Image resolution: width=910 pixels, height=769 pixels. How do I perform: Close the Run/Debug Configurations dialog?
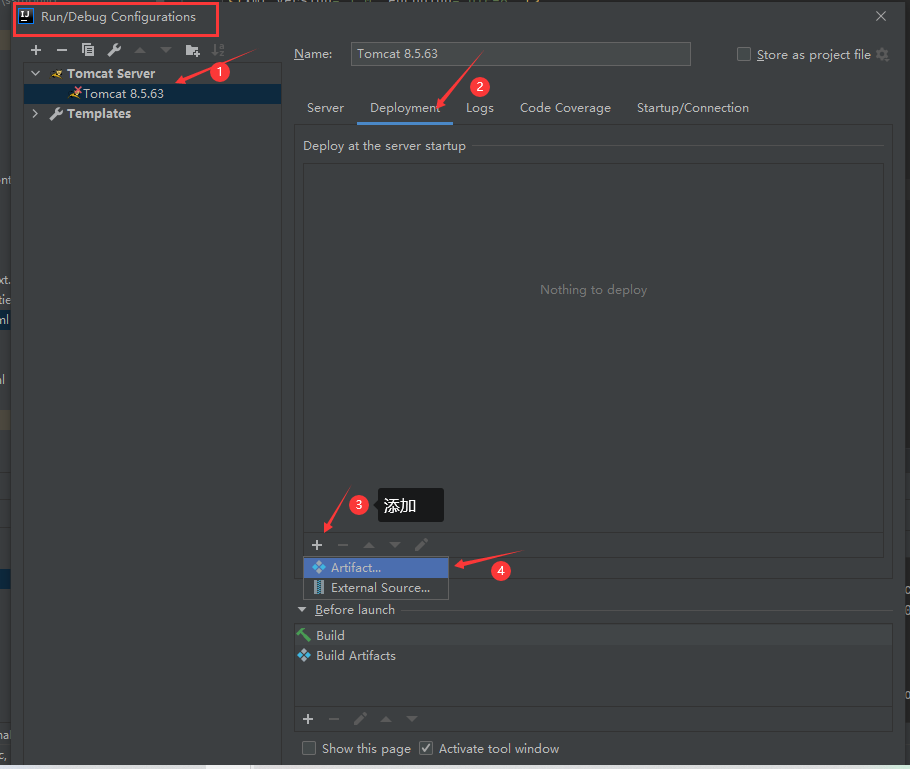[881, 16]
